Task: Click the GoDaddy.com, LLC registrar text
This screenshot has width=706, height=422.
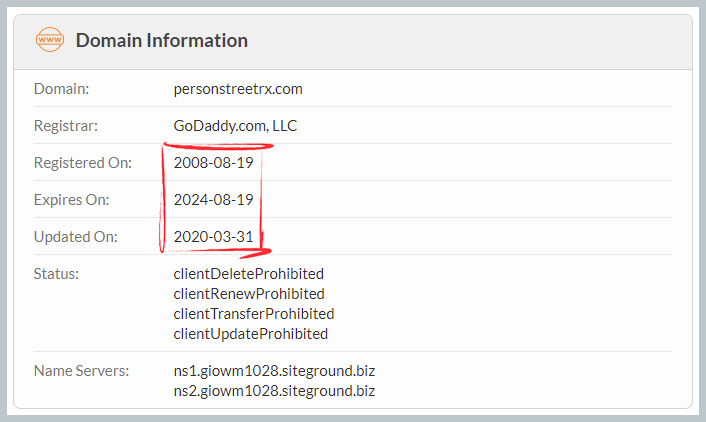Action: pyautogui.click(x=235, y=126)
